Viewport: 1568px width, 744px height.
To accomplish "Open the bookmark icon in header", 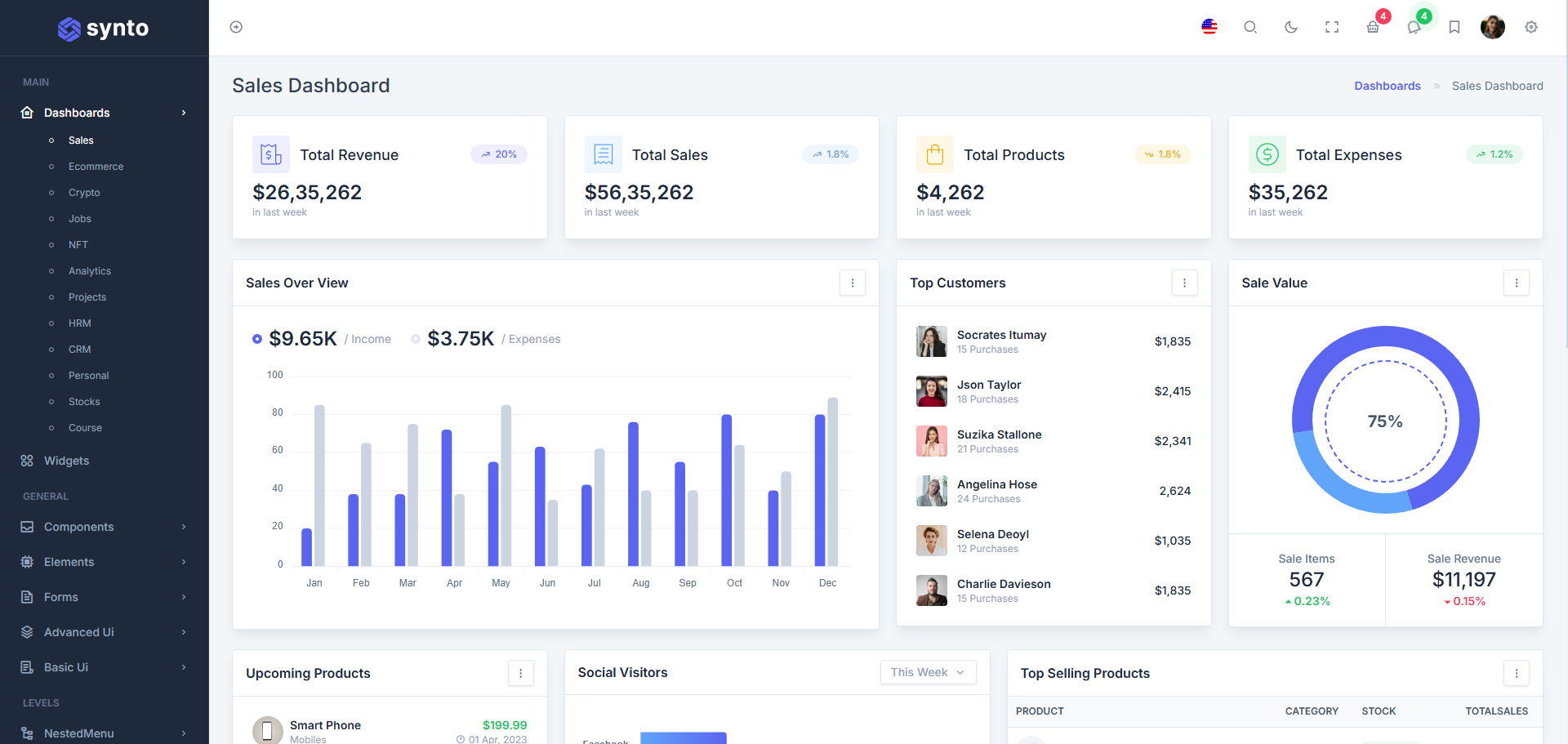I will (x=1454, y=27).
